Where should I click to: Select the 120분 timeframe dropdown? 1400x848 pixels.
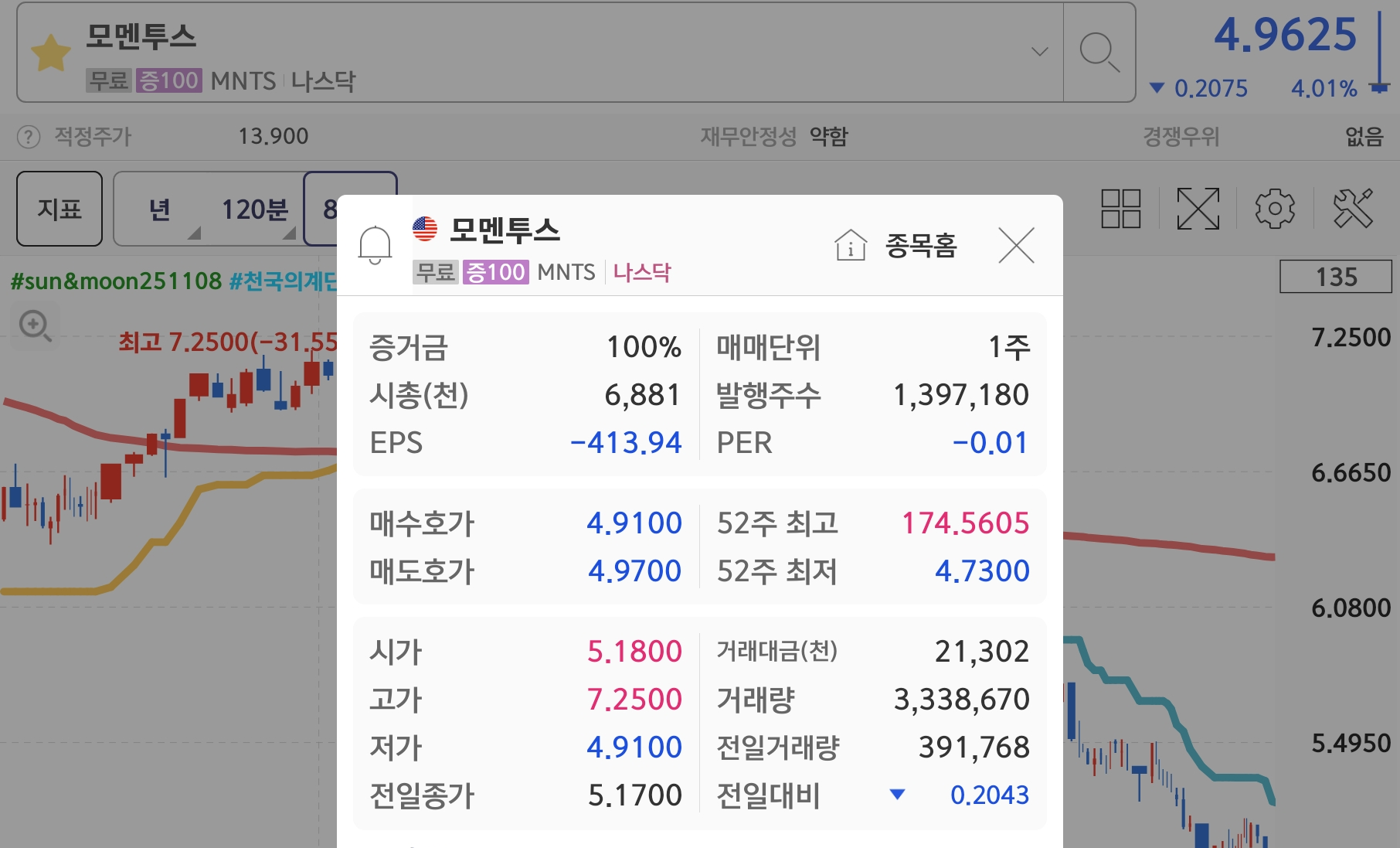point(255,209)
